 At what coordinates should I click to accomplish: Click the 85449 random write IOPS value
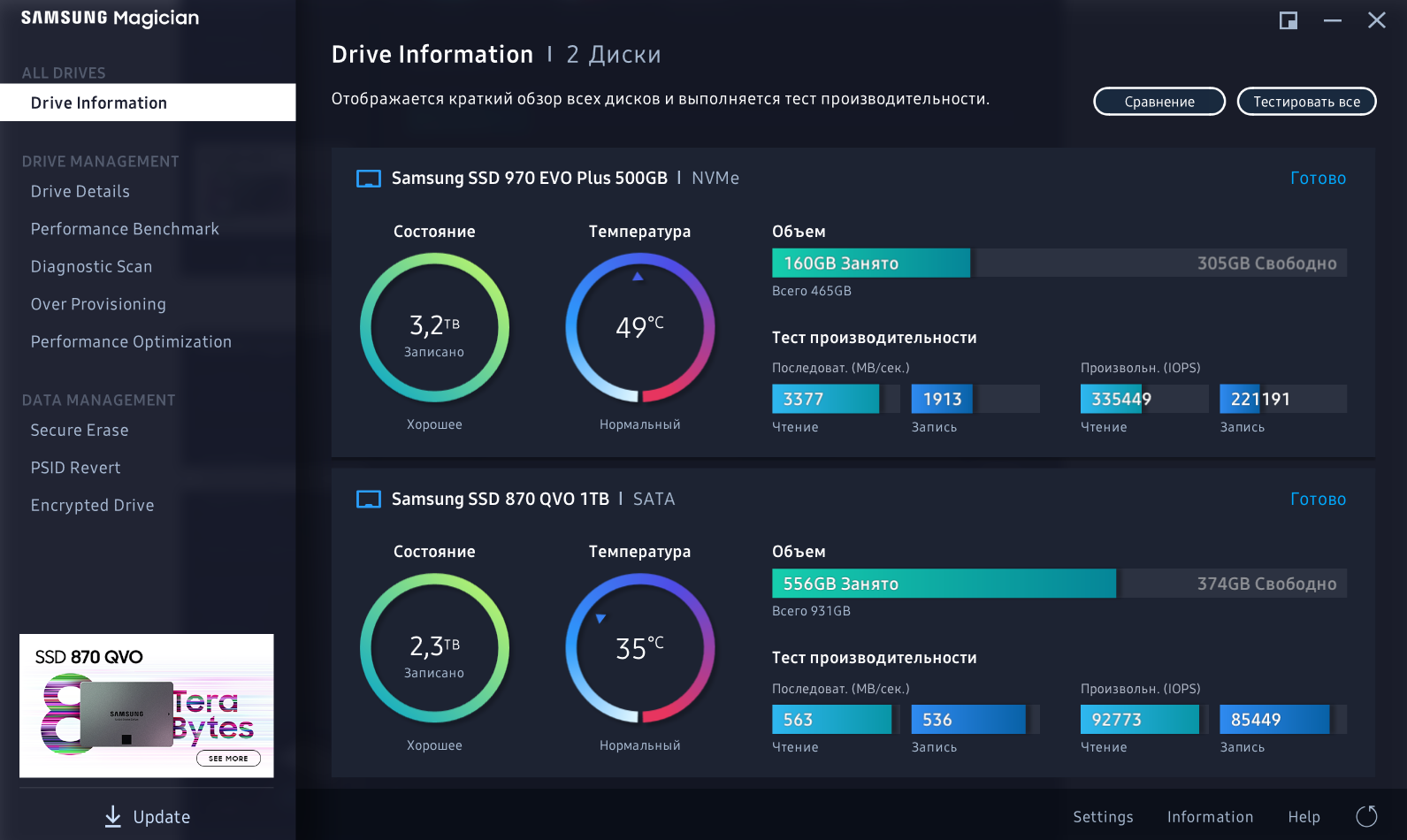coord(1283,720)
